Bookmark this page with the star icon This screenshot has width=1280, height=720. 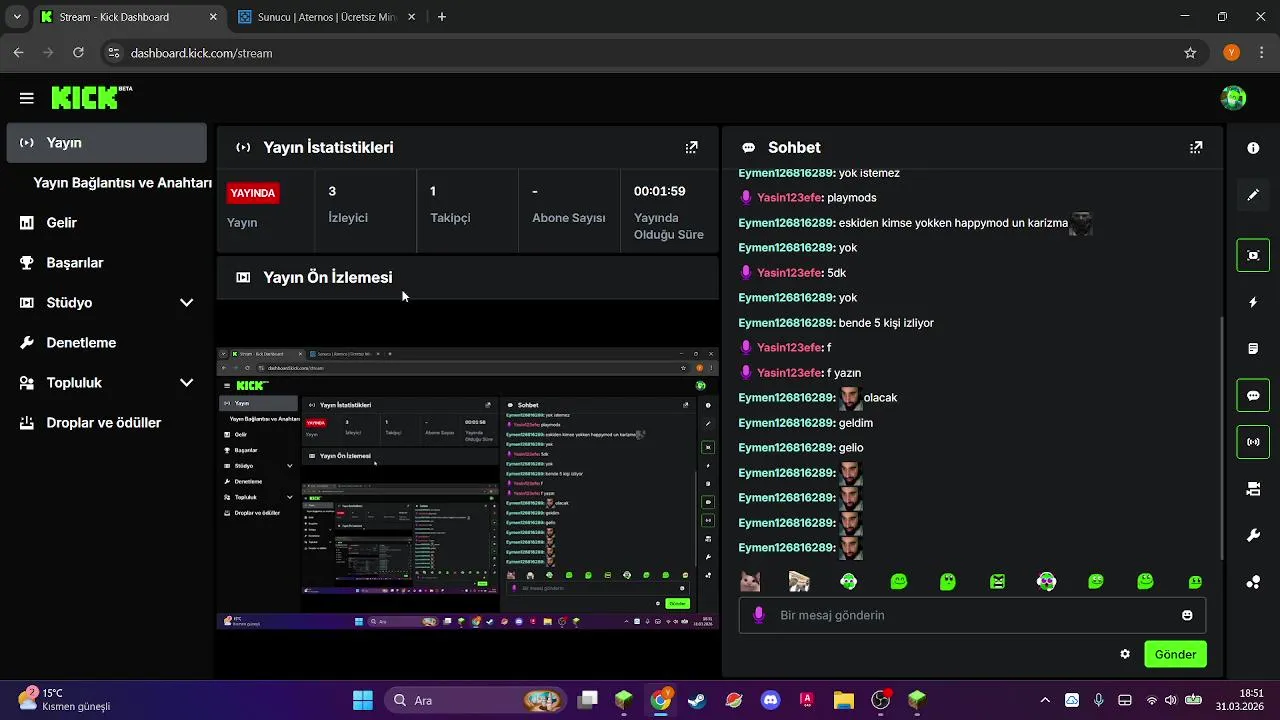pos(1190,53)
